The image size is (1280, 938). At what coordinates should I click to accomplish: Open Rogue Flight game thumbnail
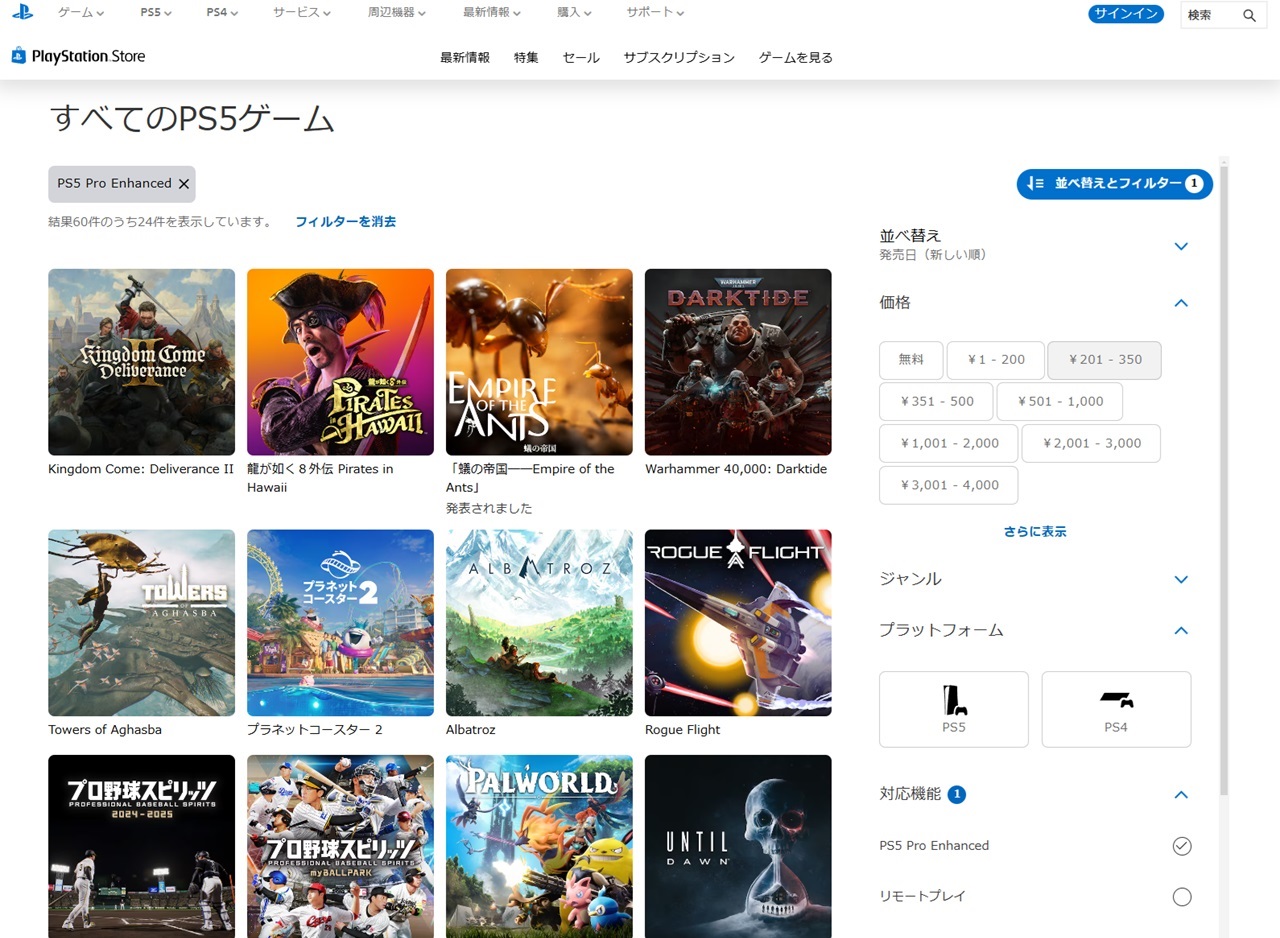[x=738, y=623]
